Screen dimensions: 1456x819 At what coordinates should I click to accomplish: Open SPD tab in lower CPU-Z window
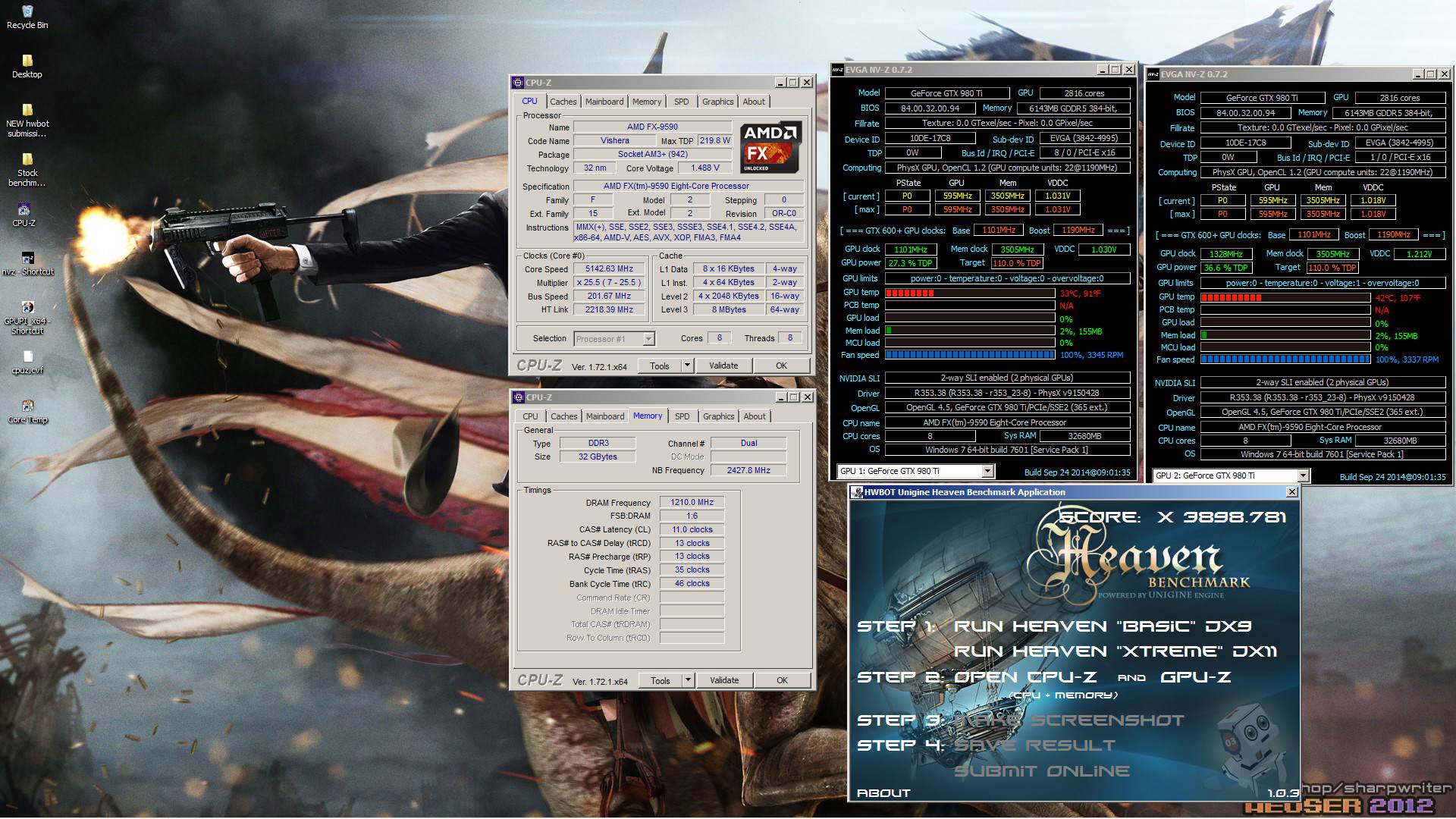tap(682, 416)
